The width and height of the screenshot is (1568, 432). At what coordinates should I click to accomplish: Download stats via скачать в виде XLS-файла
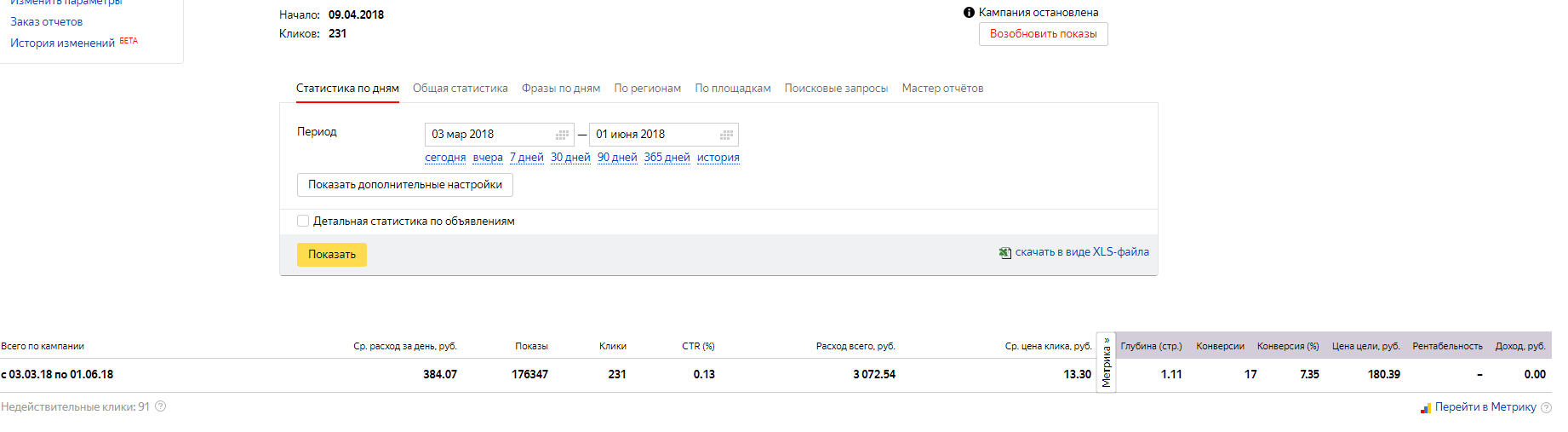point(1082,252)
